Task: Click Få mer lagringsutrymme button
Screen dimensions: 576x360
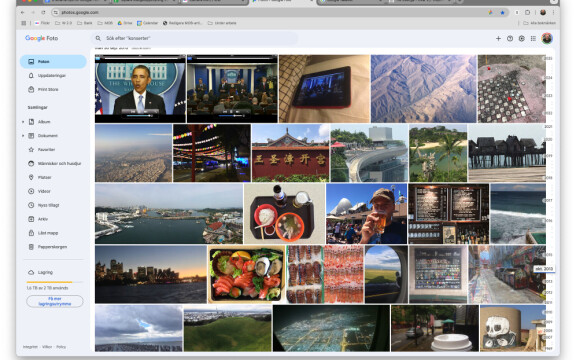Action: click(x=55, y=301)
